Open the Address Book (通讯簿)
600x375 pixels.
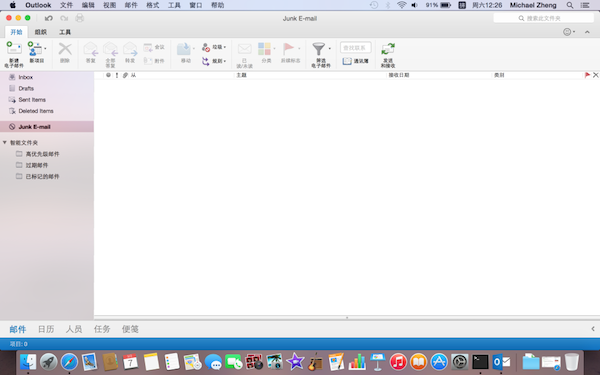[x=355, y=61]
